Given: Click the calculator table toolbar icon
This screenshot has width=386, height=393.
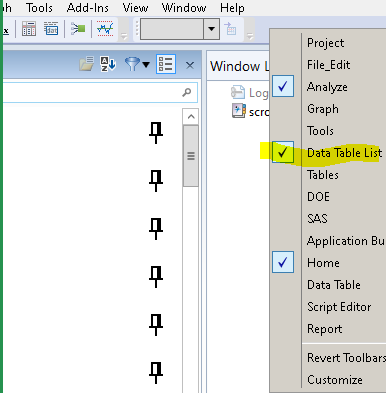Looking at the screenshot, I should coord(29,29).
